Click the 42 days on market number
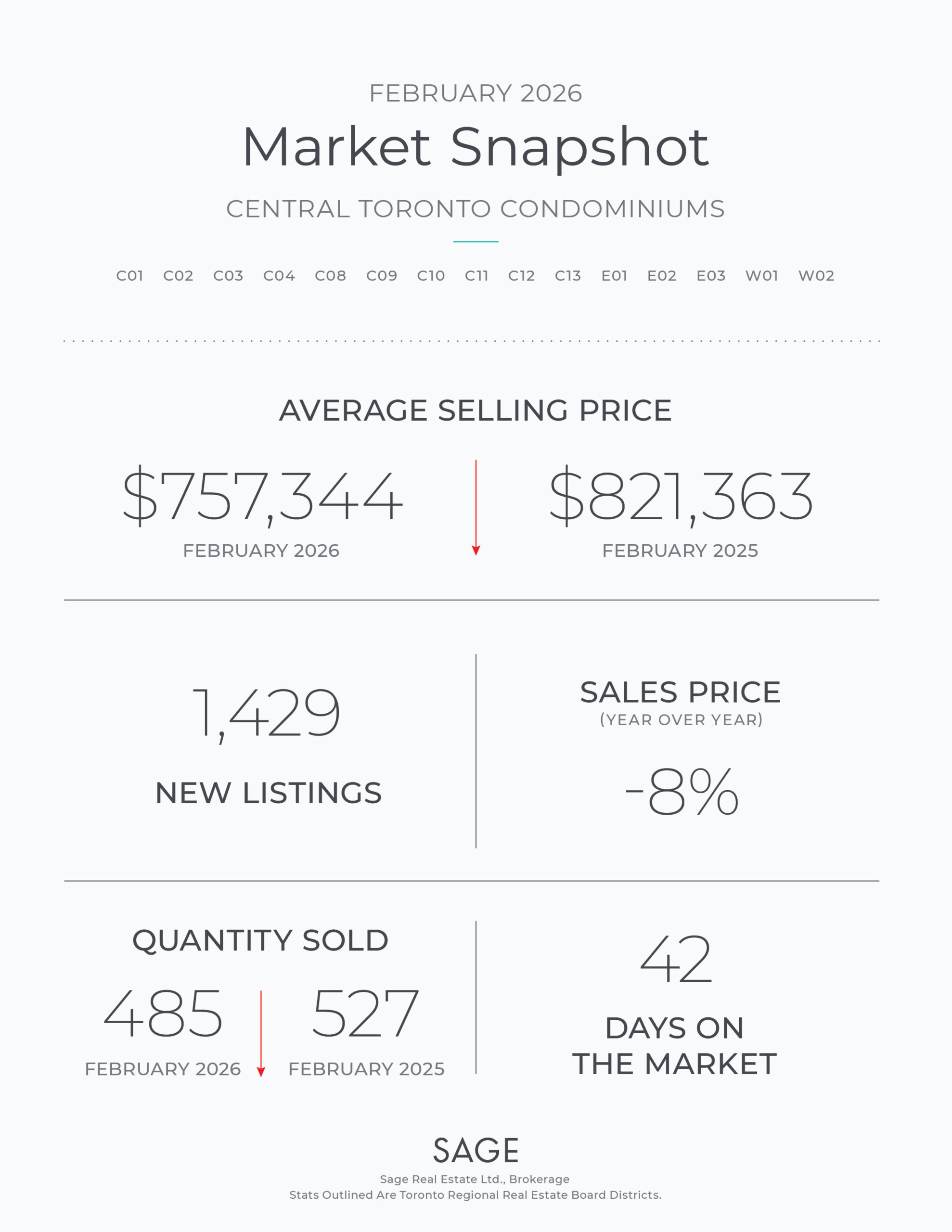952x1232 pixels. pos(676,959)
